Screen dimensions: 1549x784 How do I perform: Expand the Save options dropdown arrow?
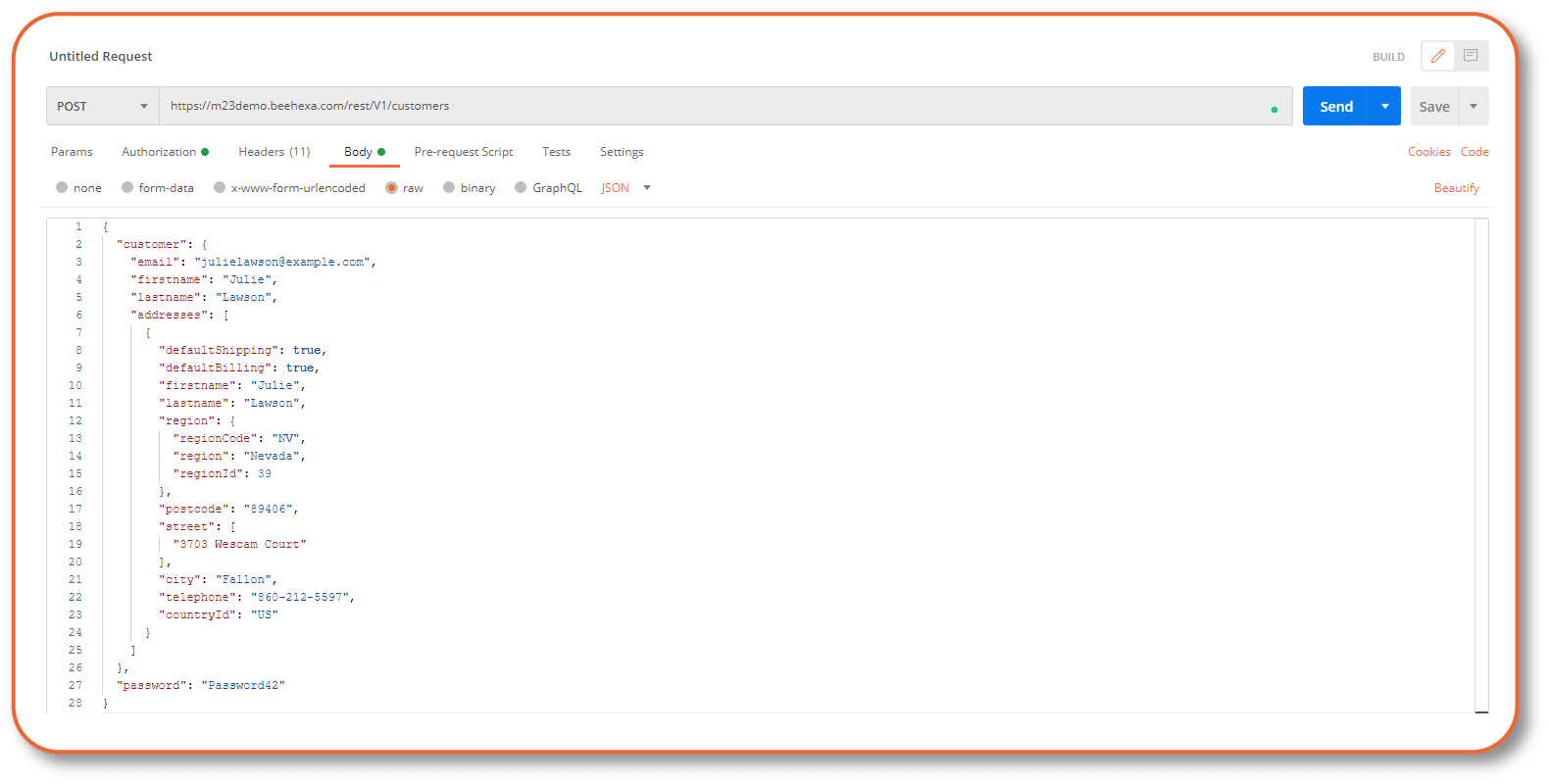(1474, 106)
